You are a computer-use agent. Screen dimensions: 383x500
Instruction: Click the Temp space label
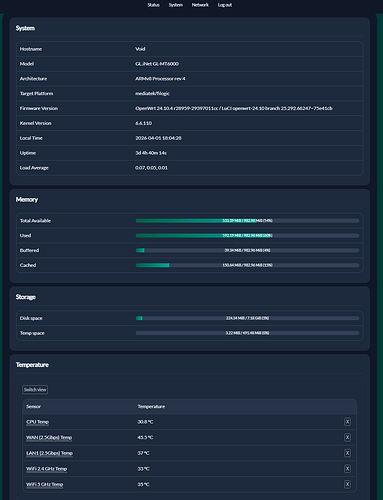click(x=32, y=333)
